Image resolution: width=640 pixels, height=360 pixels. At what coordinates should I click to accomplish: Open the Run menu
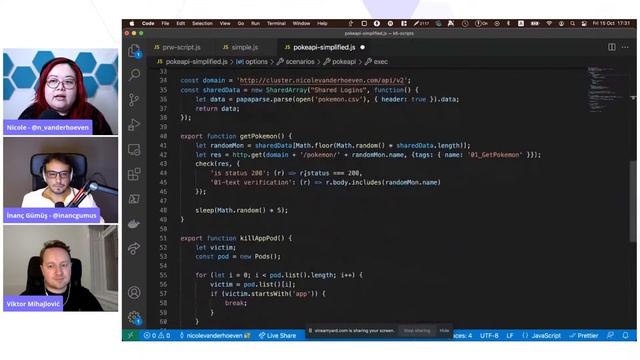256,24
